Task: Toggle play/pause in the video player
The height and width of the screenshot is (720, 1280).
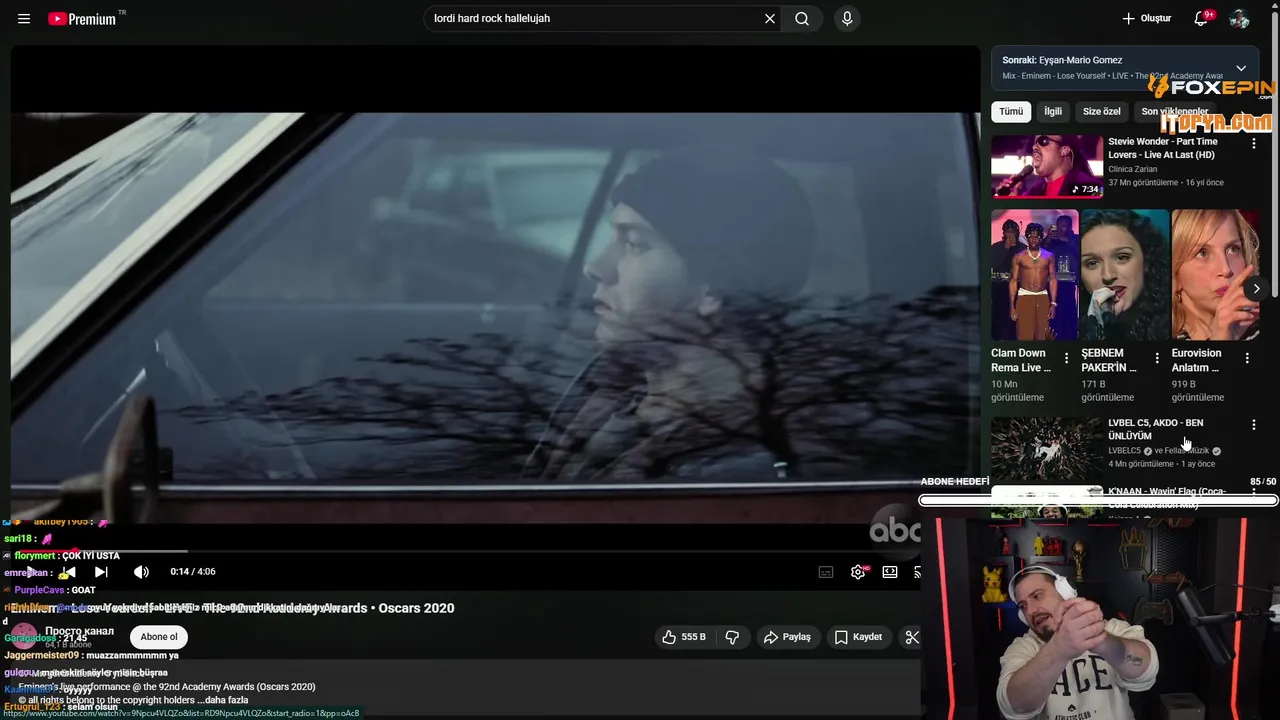Action: (x=32, y=572)
